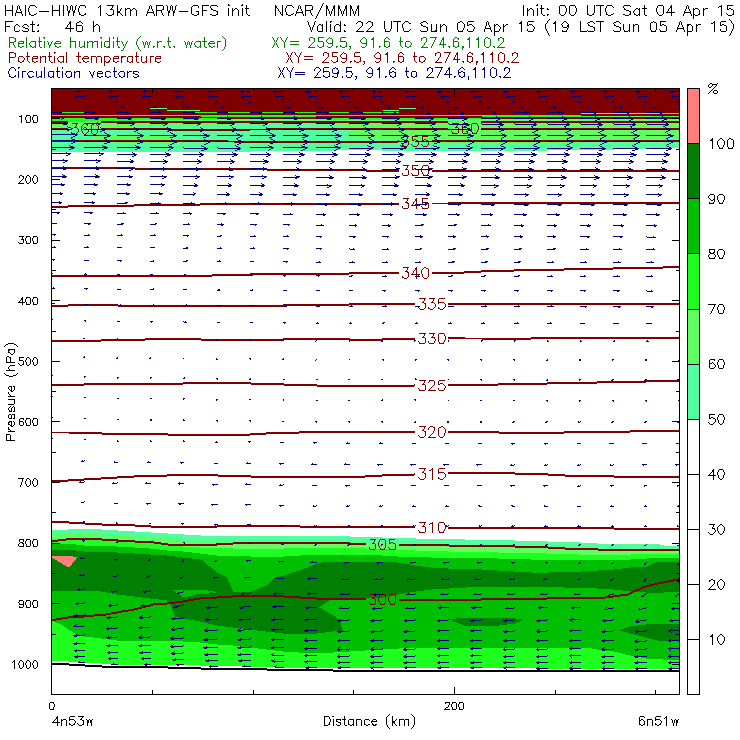Click the '1000' pressure axis label
The width and height of the screenshot is (740, 740).
click(25, 664)
